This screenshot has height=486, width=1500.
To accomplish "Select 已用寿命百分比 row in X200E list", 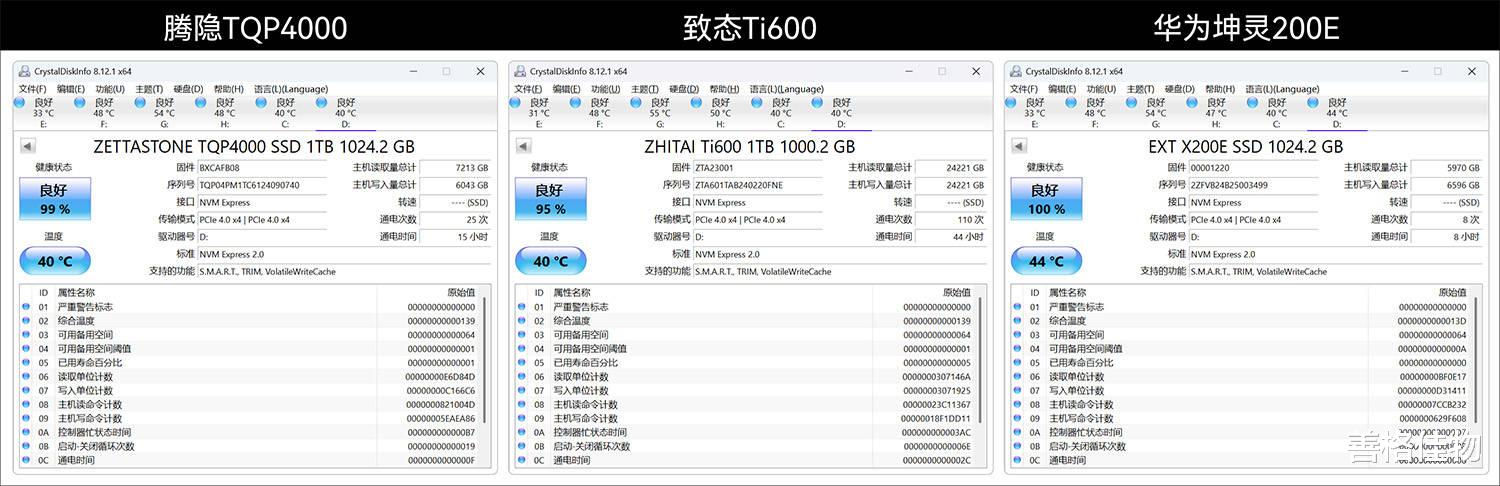I will (1242, 363).
